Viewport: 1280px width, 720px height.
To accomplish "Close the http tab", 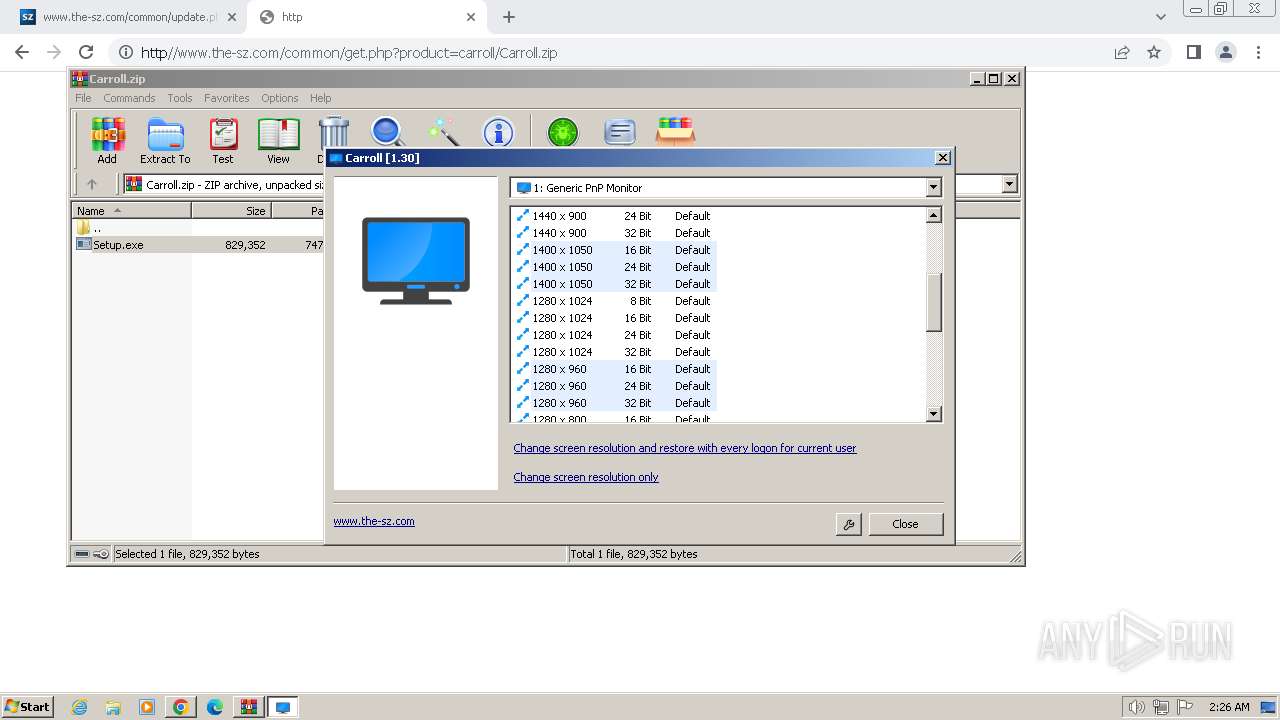I will click(x=471, y=17).
